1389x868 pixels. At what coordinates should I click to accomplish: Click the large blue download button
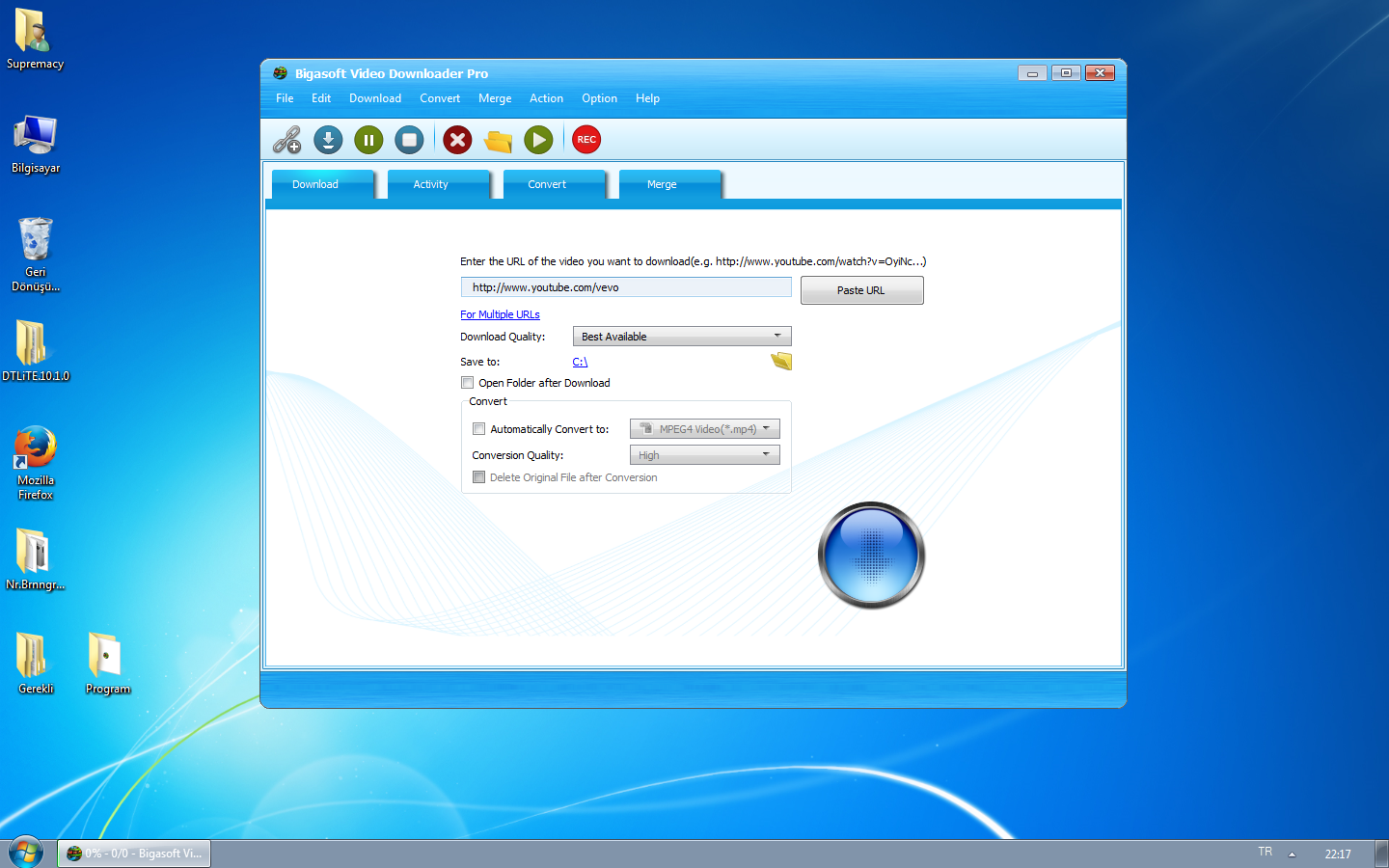tap(872, 556)
